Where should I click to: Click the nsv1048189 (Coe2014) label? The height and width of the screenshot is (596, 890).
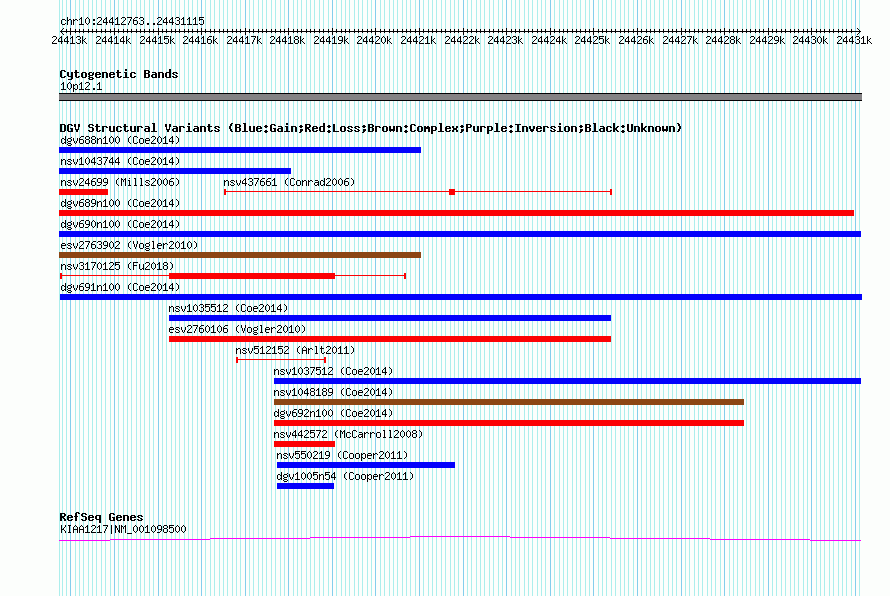click(x=333, y=392)
